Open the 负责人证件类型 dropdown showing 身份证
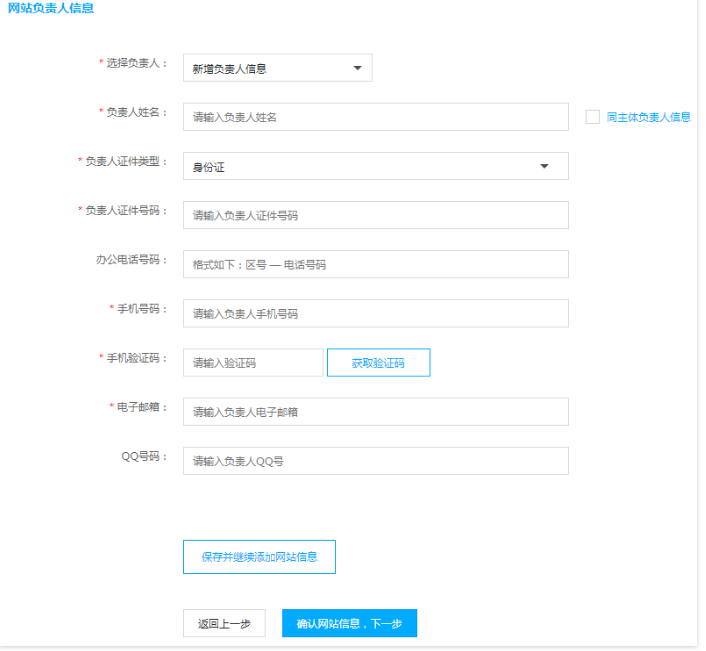This screenshot has height=651, width=706. 376,166
